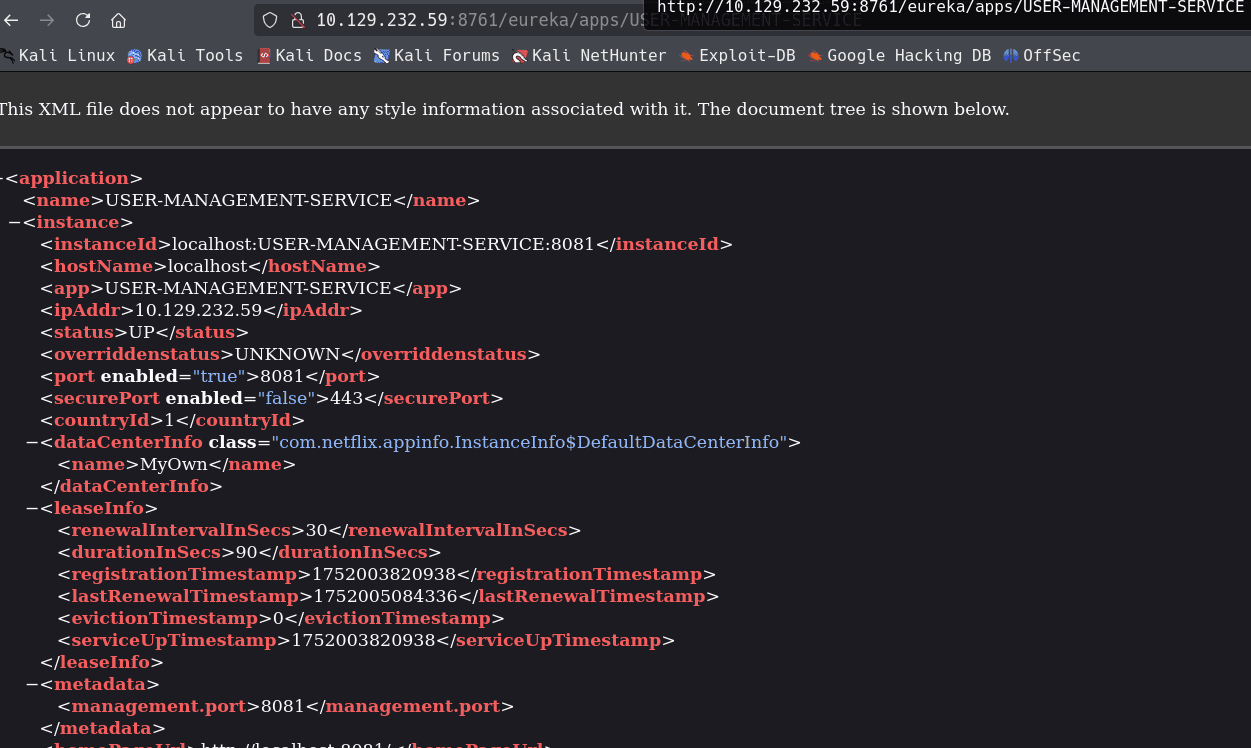The height and width of the screenshot is (748, 1251).
Task: Click the Forward navigation arrow
Action: point(47,20)
